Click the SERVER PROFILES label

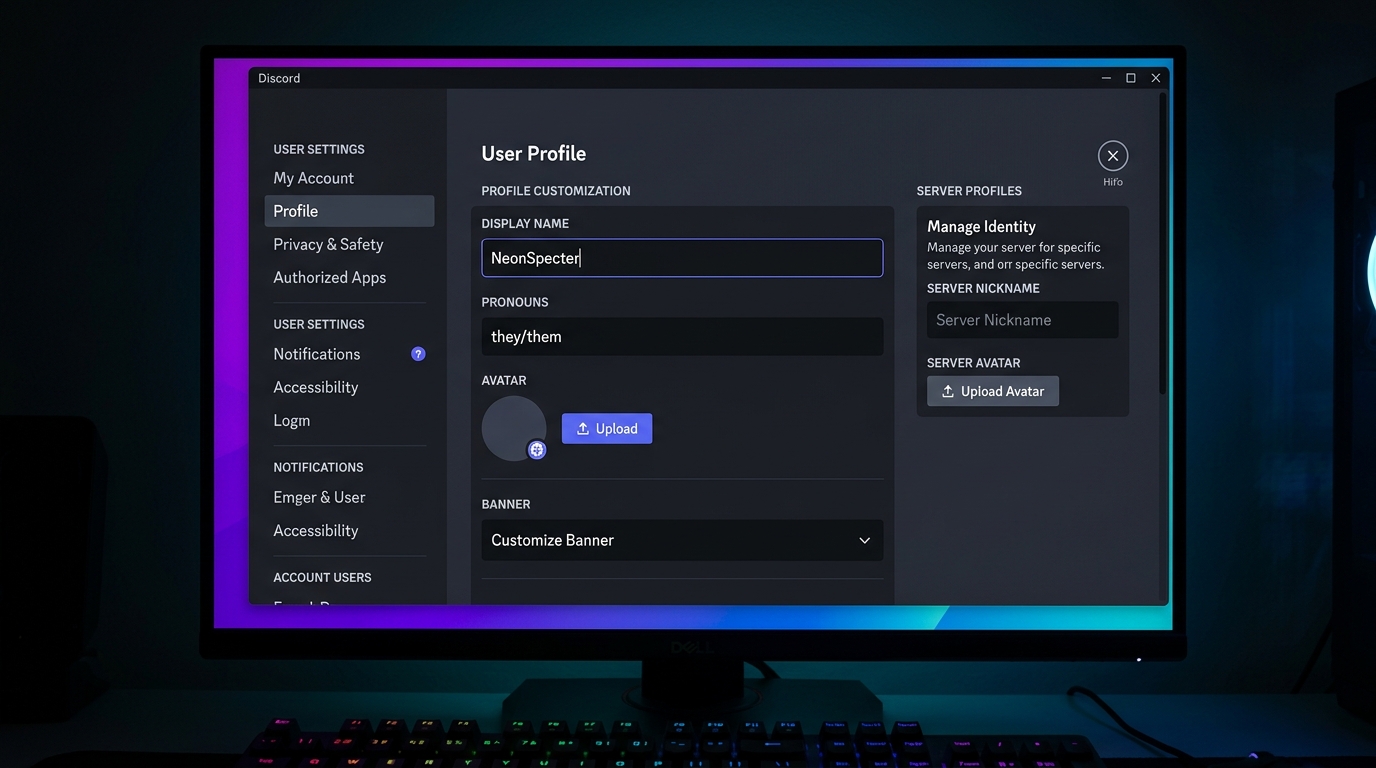(969, 191)
